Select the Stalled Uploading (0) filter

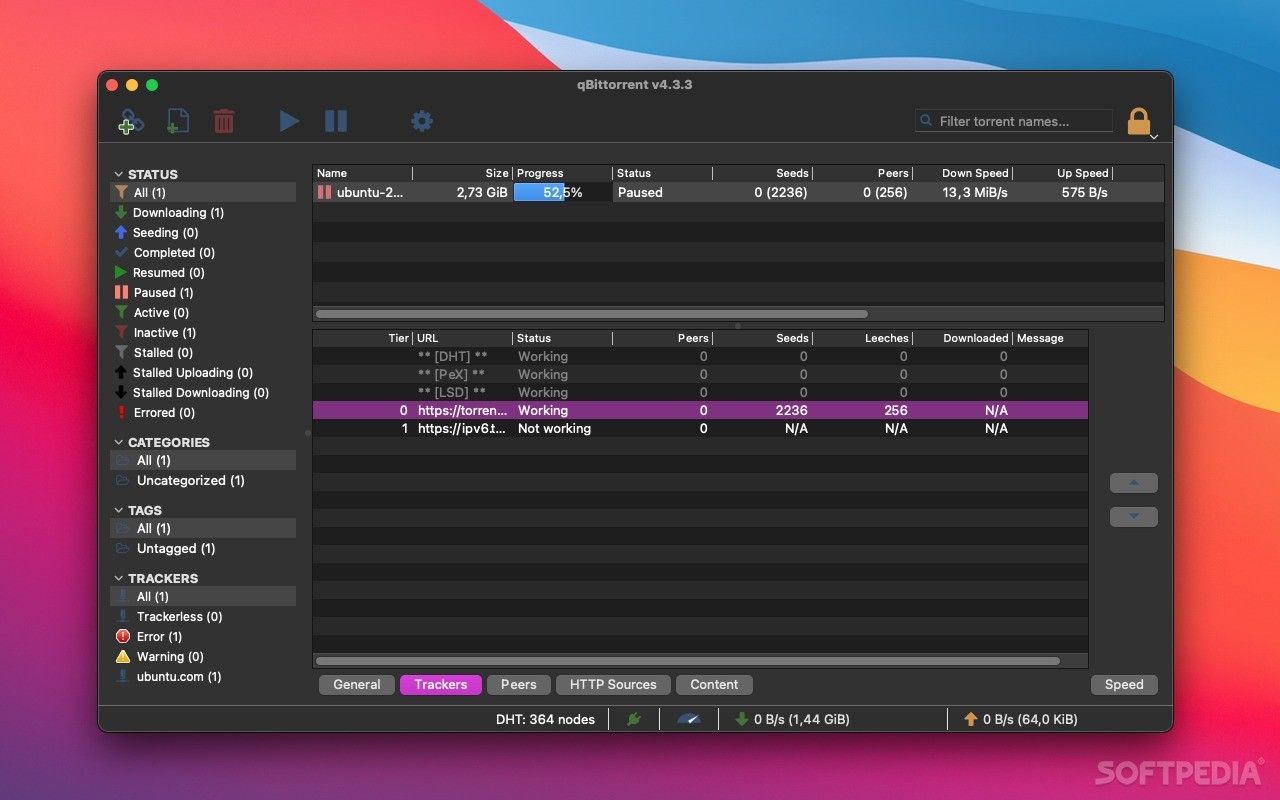pyautogui.click(x=203, y=372)
